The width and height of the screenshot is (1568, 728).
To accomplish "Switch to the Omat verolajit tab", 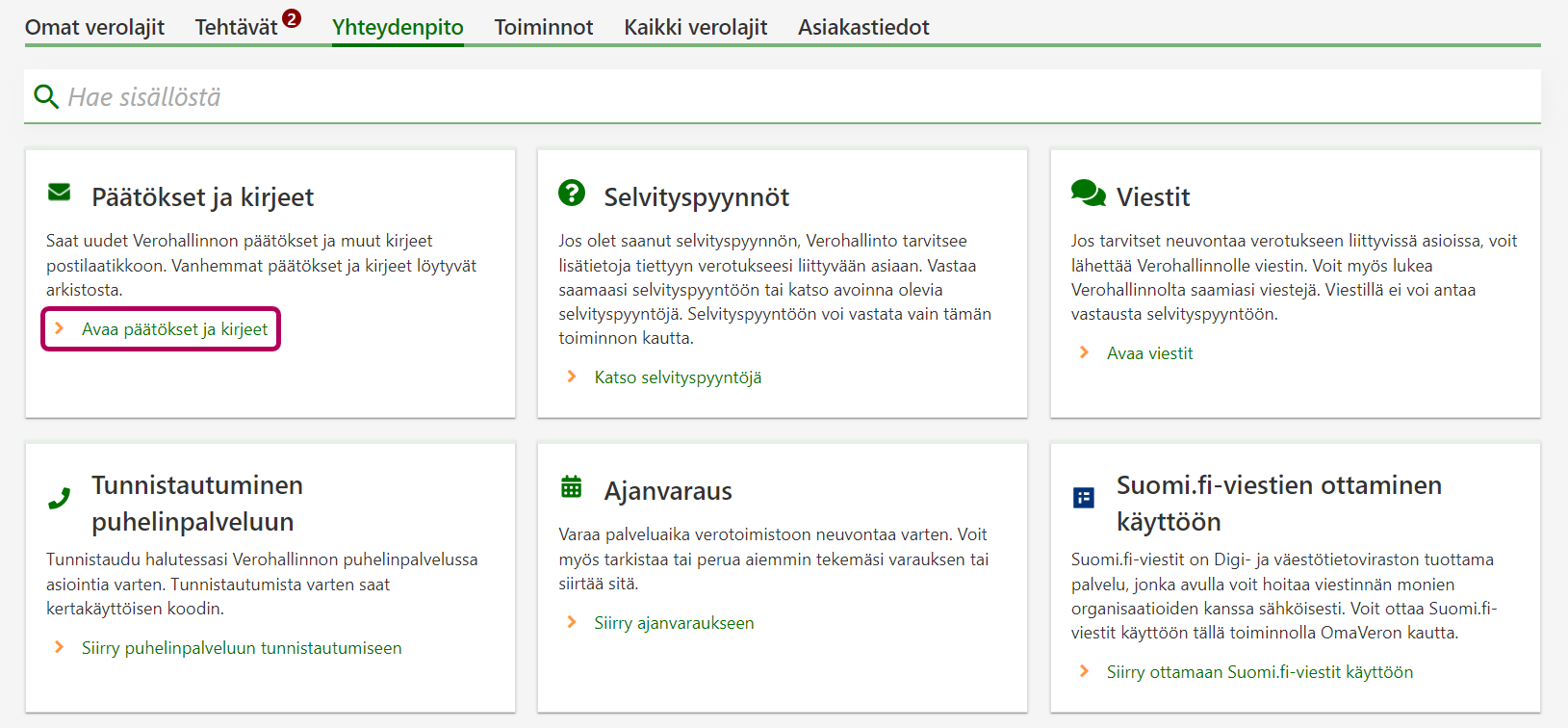I will point(94,27).
